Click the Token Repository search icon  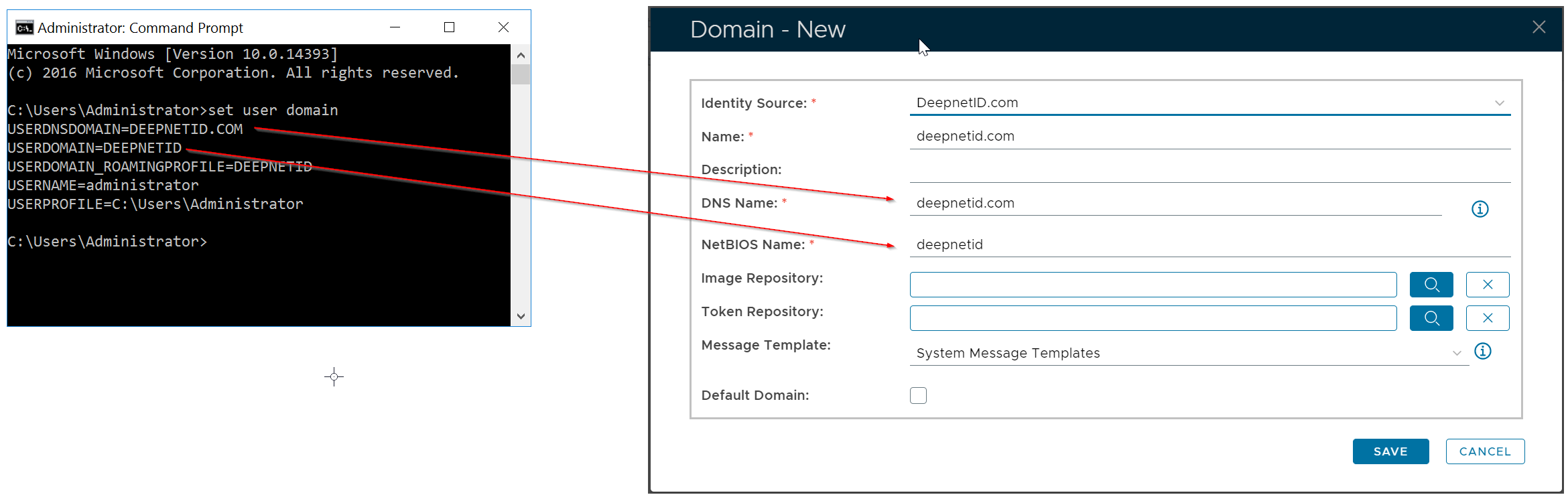(1431, 318)
